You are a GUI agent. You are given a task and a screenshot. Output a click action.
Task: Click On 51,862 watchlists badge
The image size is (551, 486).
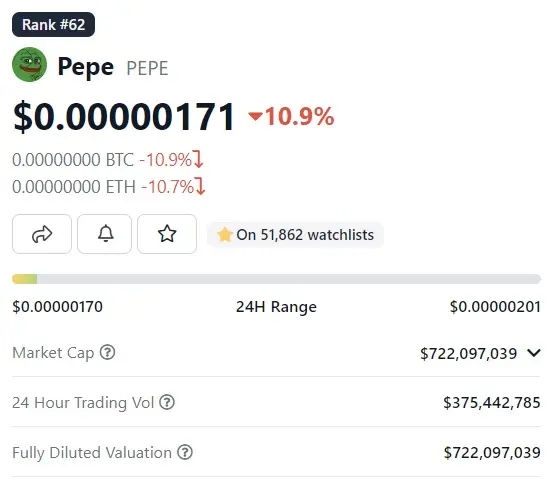[295, 235]
